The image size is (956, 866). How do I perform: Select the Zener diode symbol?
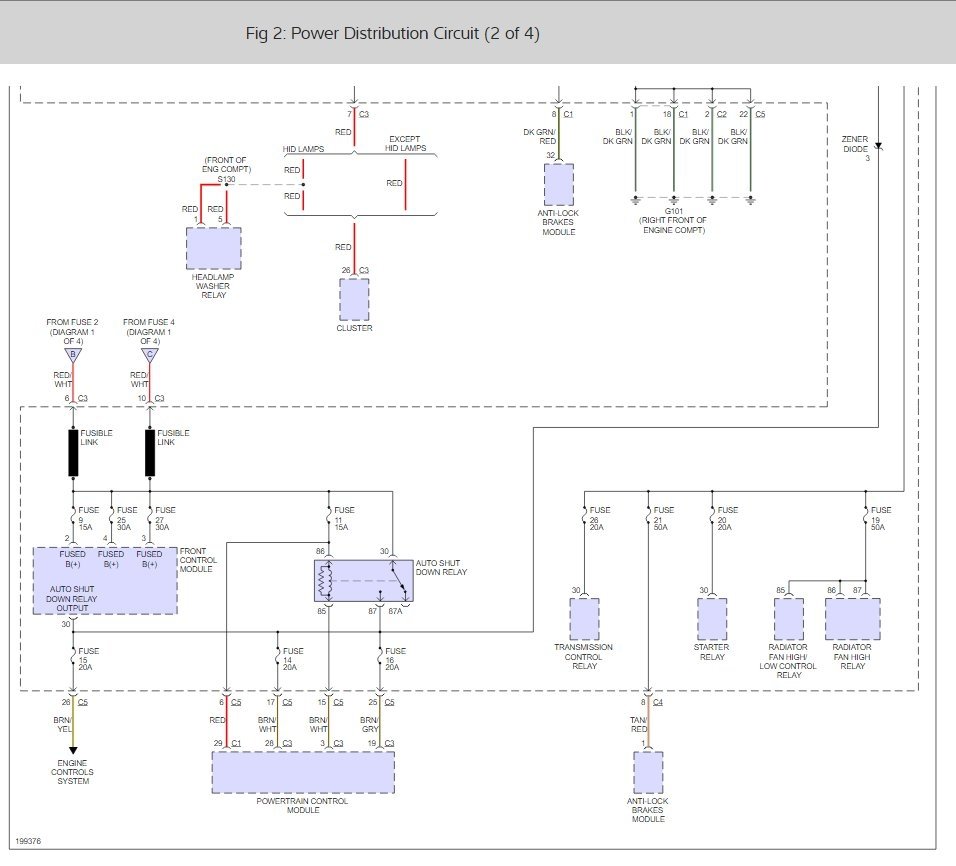(878, 146)
